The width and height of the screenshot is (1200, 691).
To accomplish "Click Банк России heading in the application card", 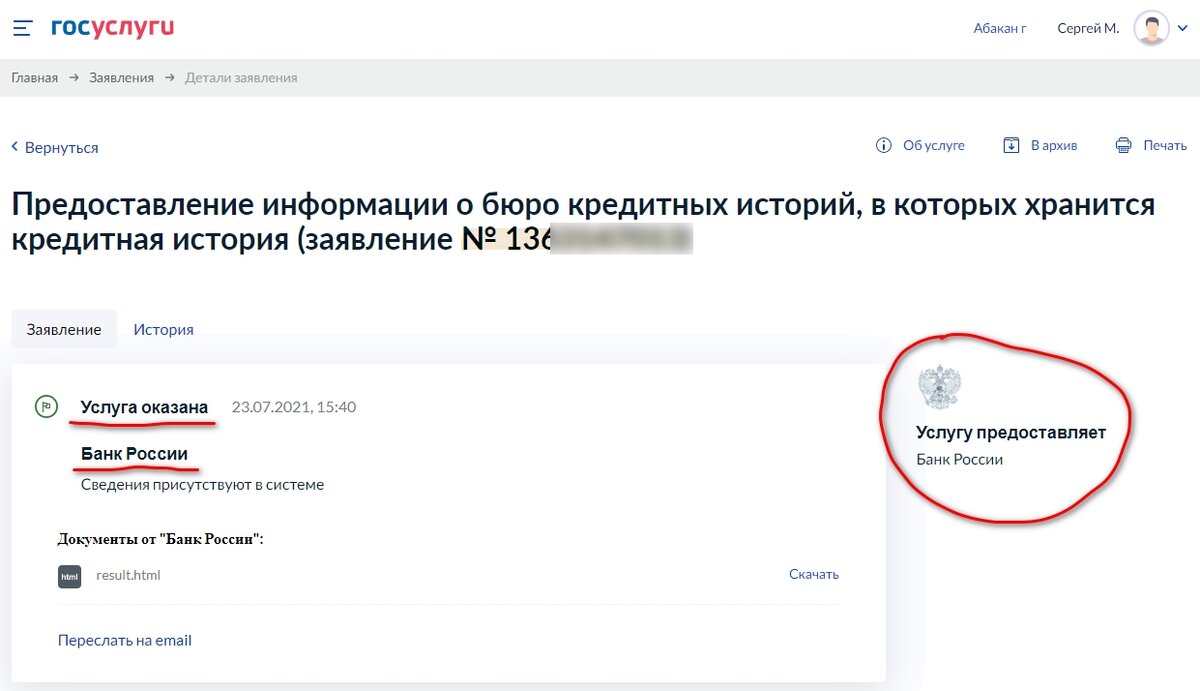I will click(135, 454).
